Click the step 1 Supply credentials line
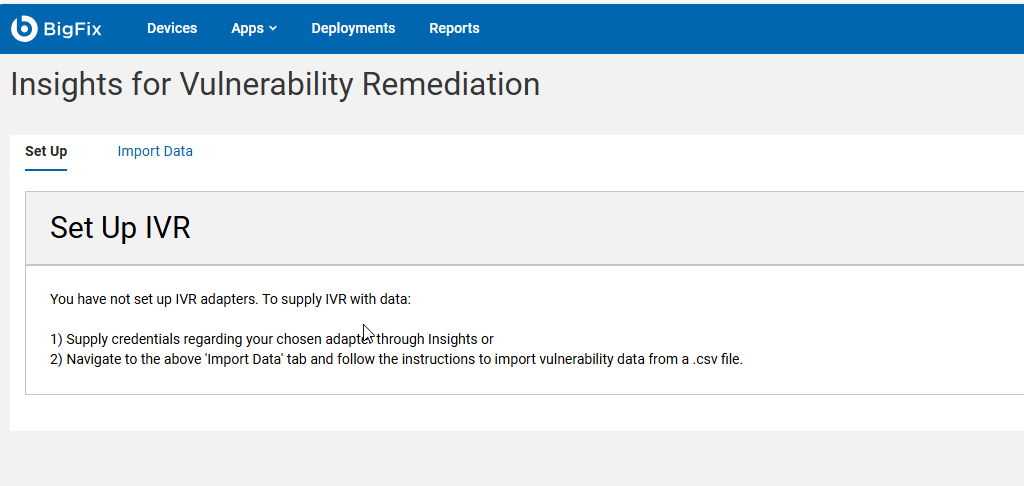Screen dimensions: 1024x486 click(x=272, y=339)
